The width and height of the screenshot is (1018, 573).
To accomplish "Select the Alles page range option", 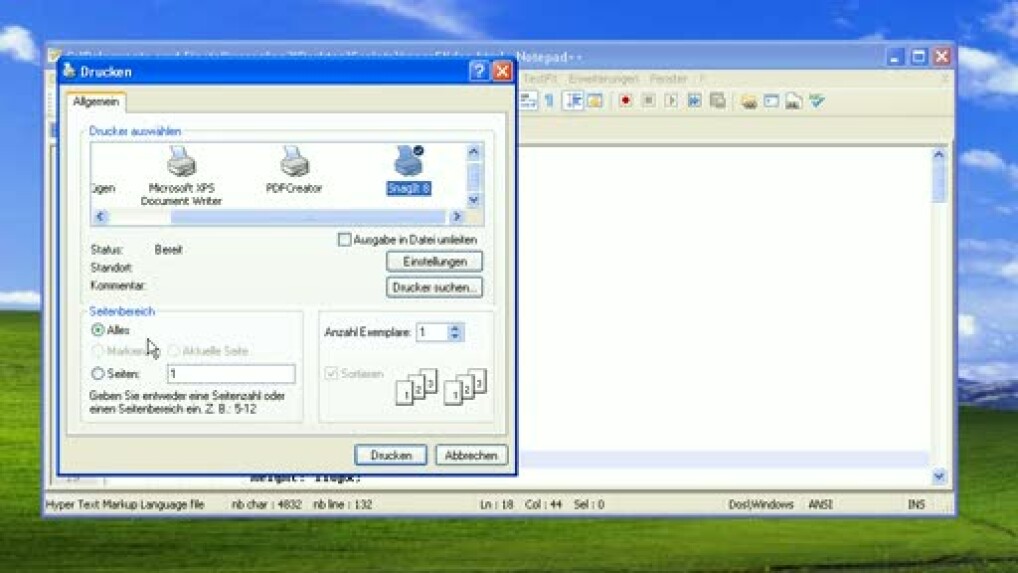I will pos(98,330).
